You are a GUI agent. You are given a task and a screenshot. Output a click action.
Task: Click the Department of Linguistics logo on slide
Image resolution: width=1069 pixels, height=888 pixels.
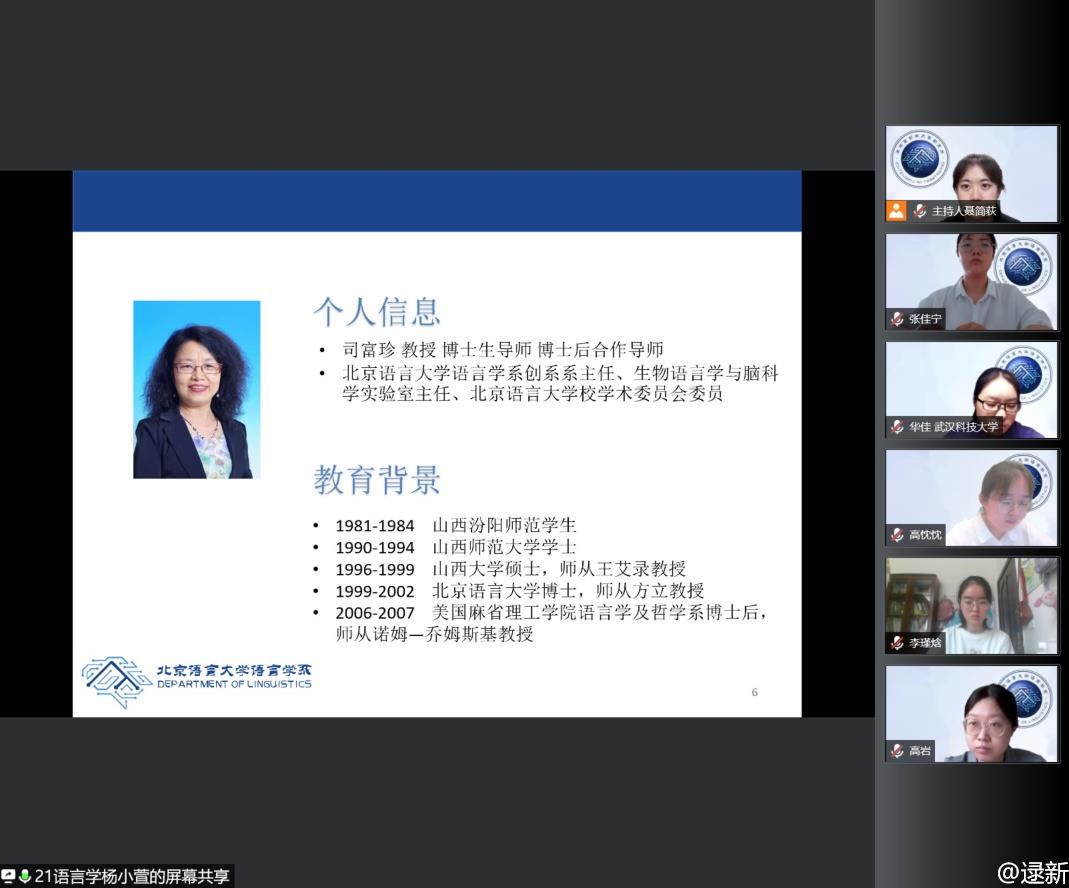[197, 680]
